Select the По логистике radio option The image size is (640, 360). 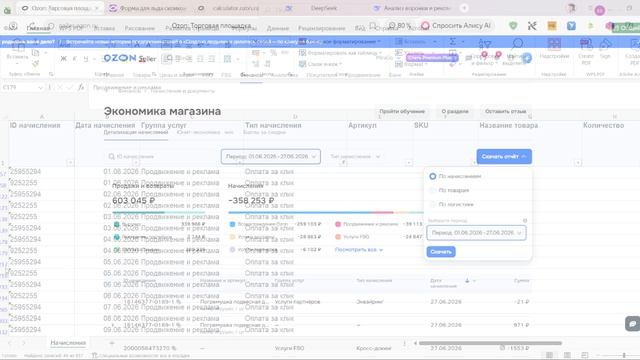(433, 204)
